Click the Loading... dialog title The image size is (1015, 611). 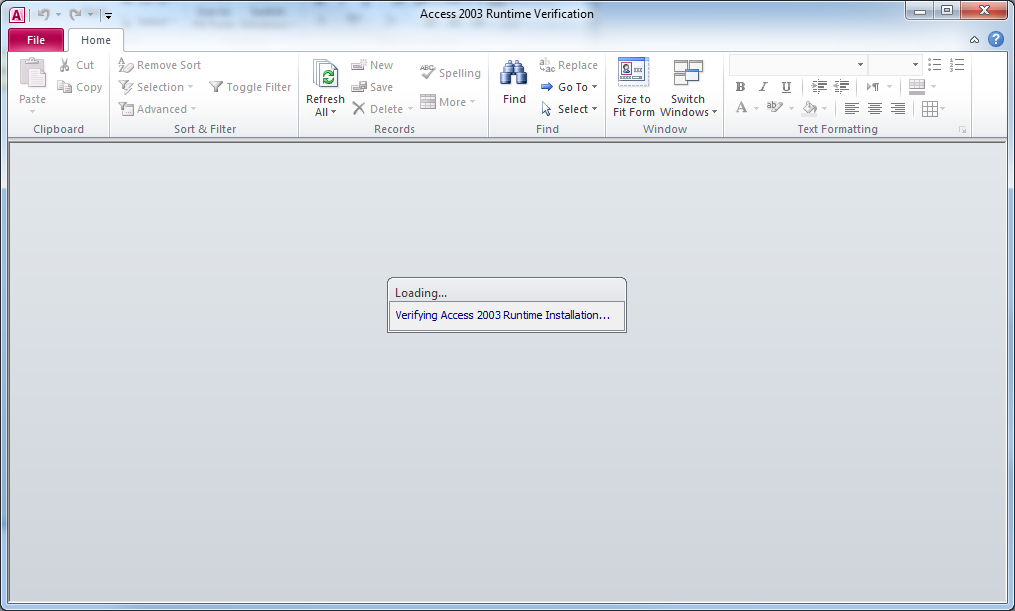point(421,293)
